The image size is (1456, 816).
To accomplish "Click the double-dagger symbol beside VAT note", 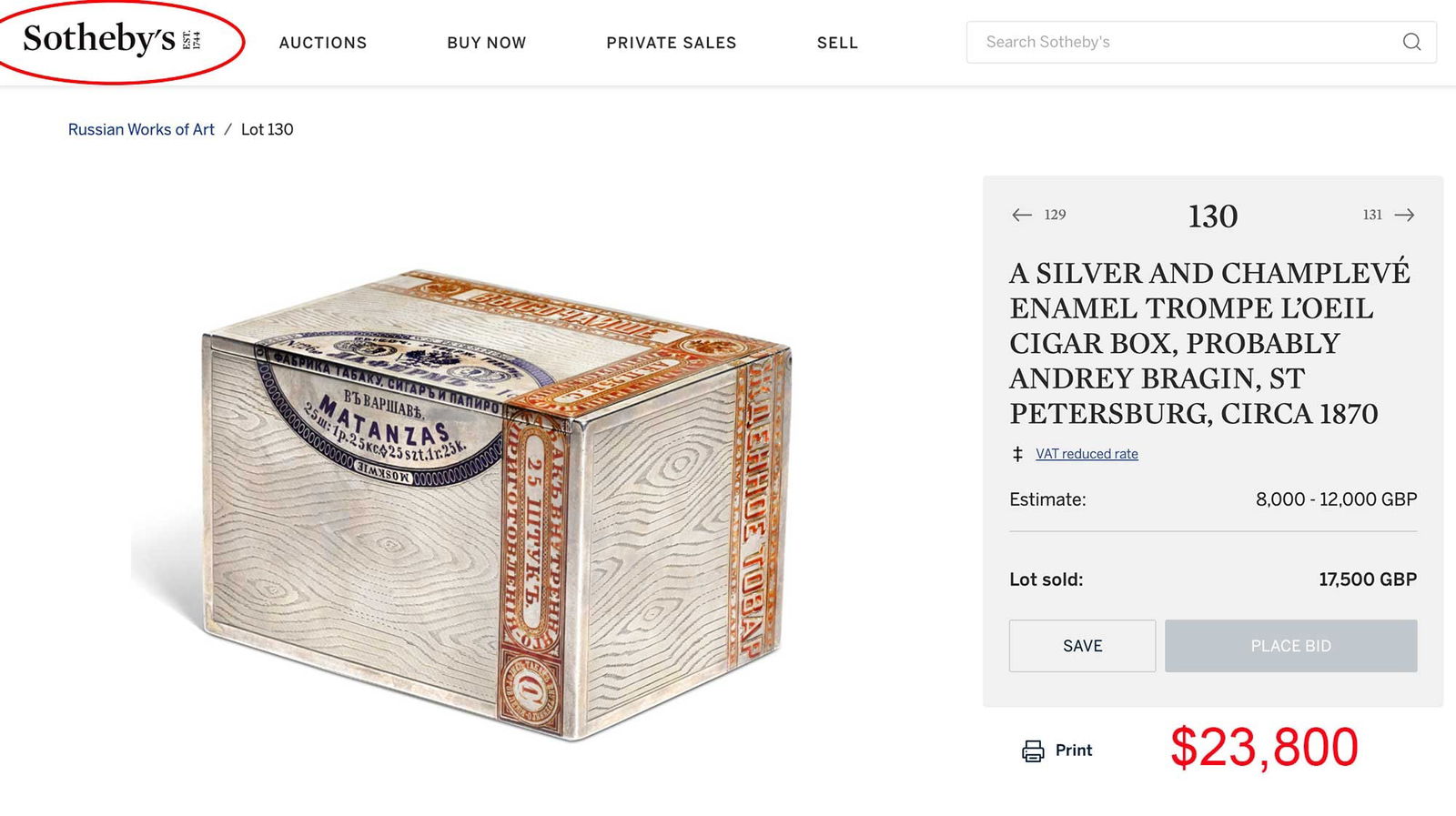I will (1016, 454).
